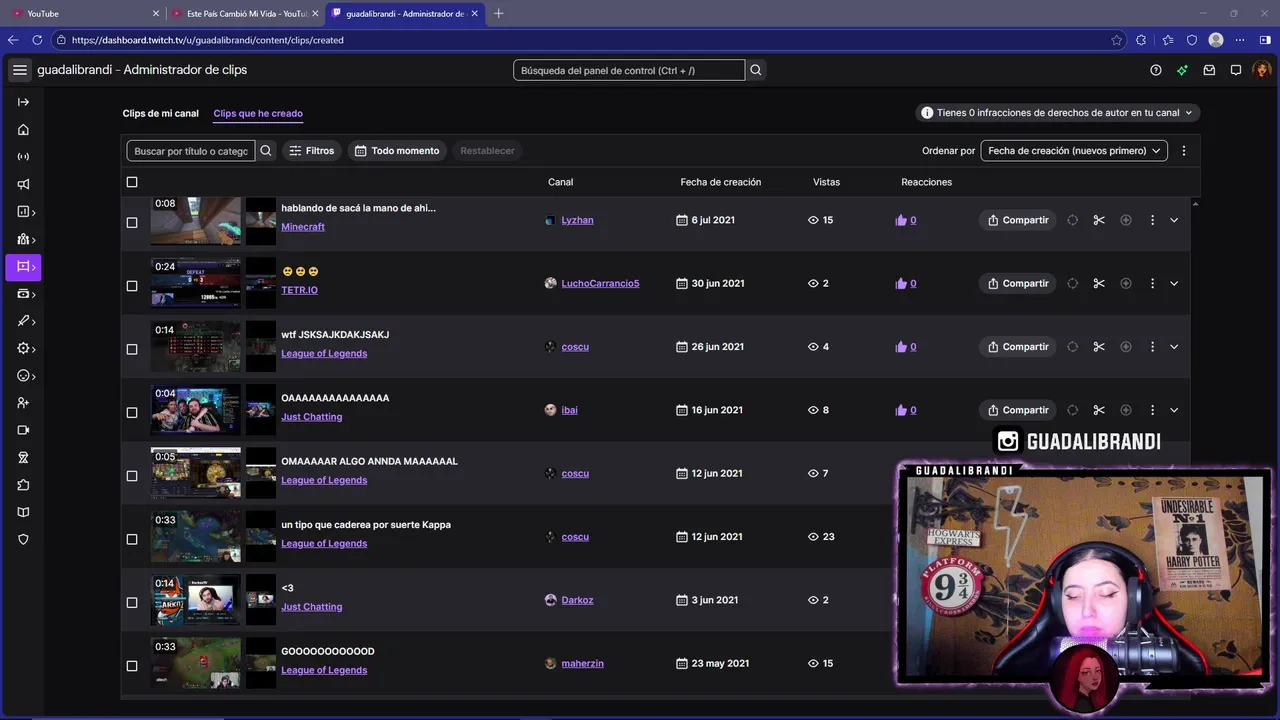
Task: Expand the LuchoCarrancio5 clip row chevron
Action: click(x=1174, y=283)
